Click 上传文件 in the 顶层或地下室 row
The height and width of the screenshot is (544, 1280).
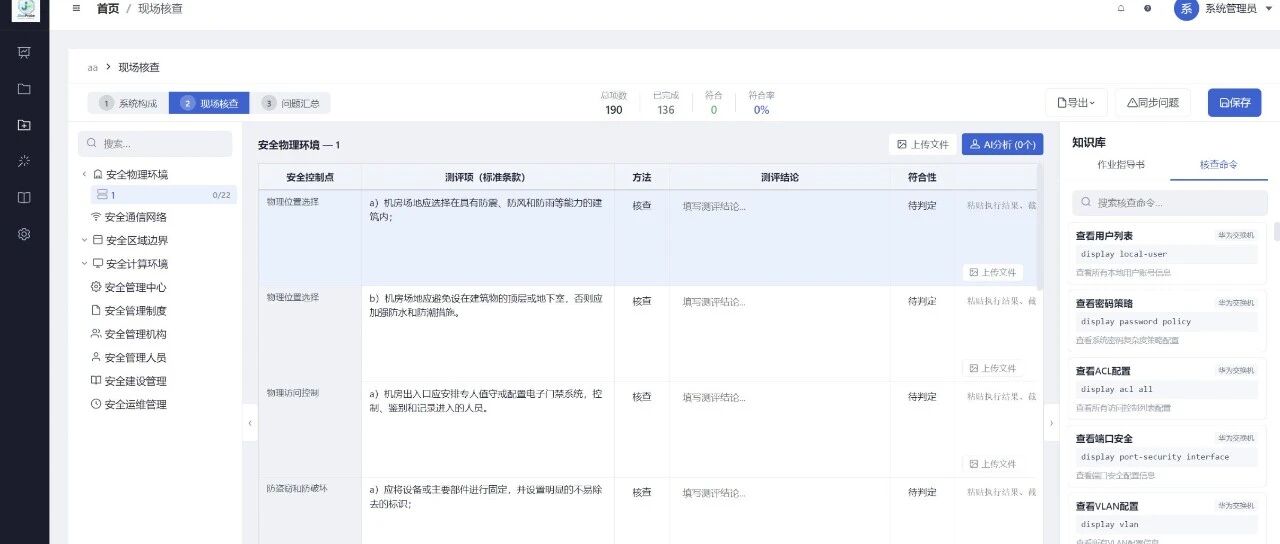coord(992,368)
